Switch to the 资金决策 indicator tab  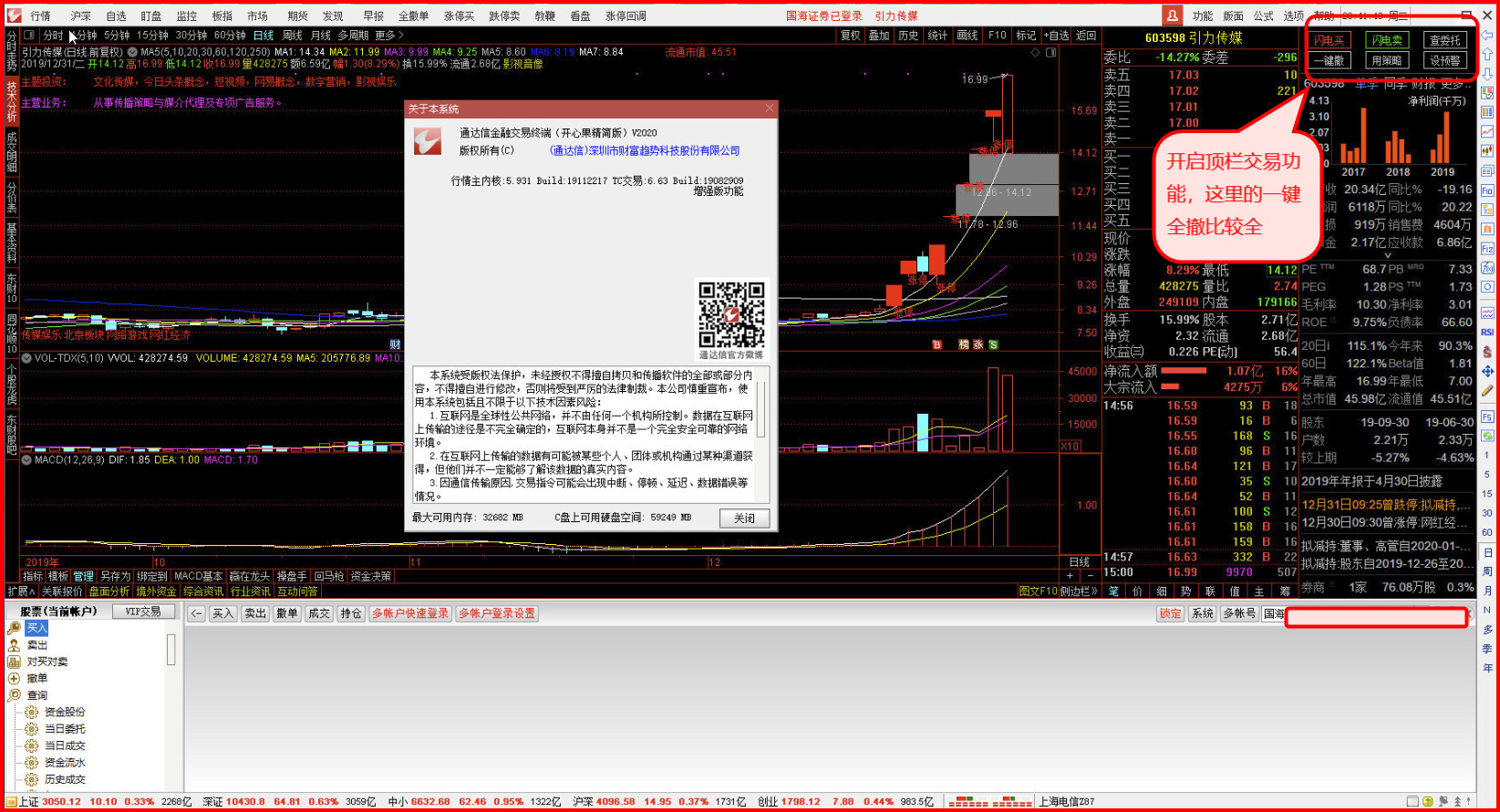[371, 576]
